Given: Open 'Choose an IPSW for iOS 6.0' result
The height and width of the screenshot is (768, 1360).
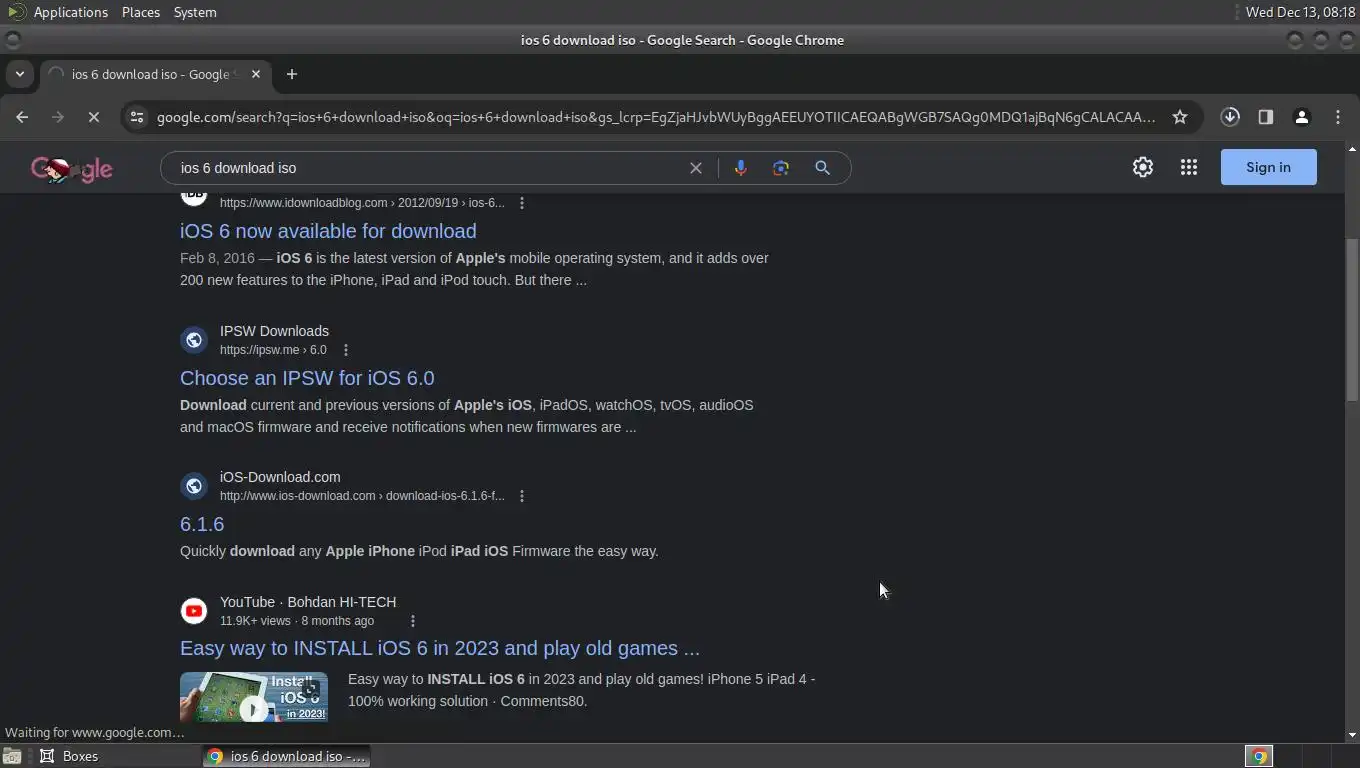Looking at the screenshot, I should [307, 378].
